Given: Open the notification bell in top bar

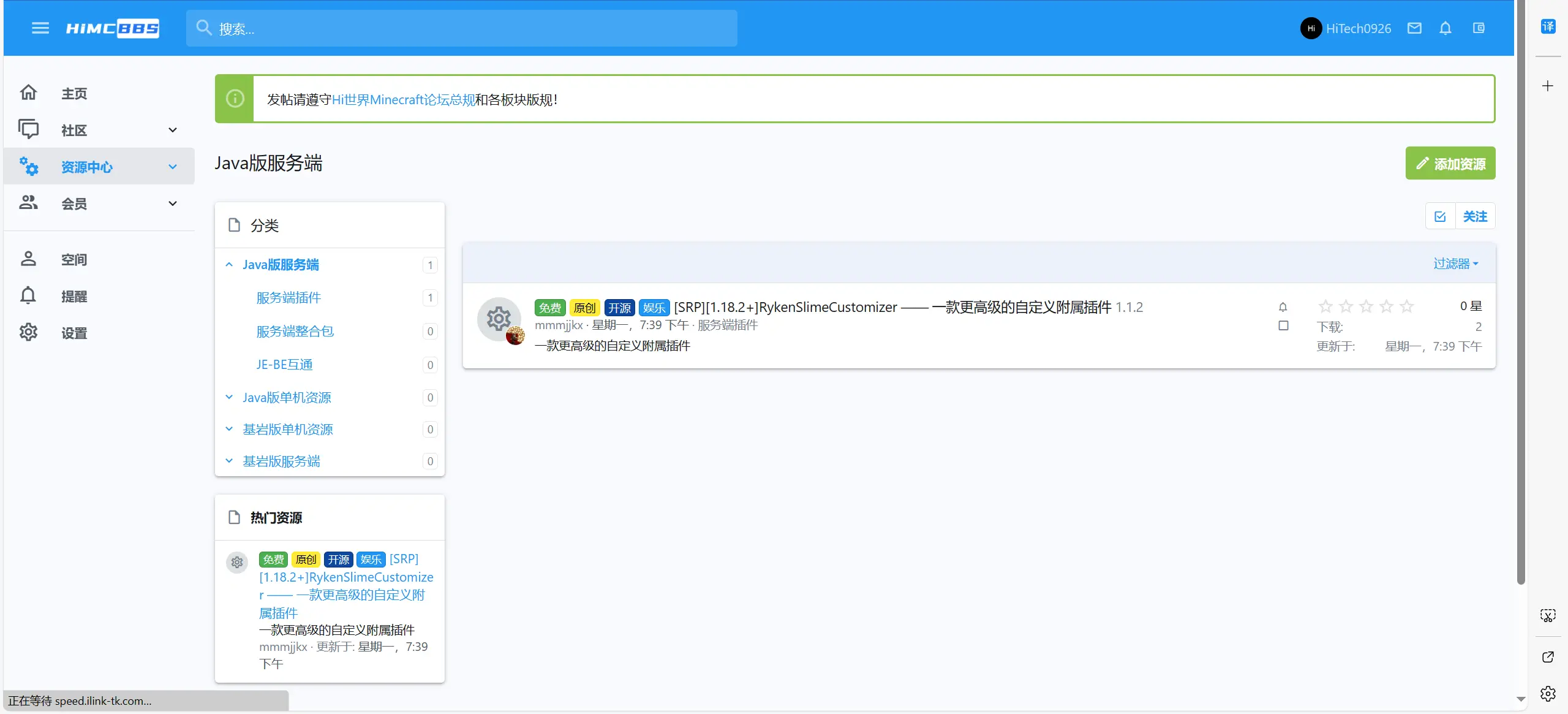Looking at the screenshot, I should click(1444, 28).
